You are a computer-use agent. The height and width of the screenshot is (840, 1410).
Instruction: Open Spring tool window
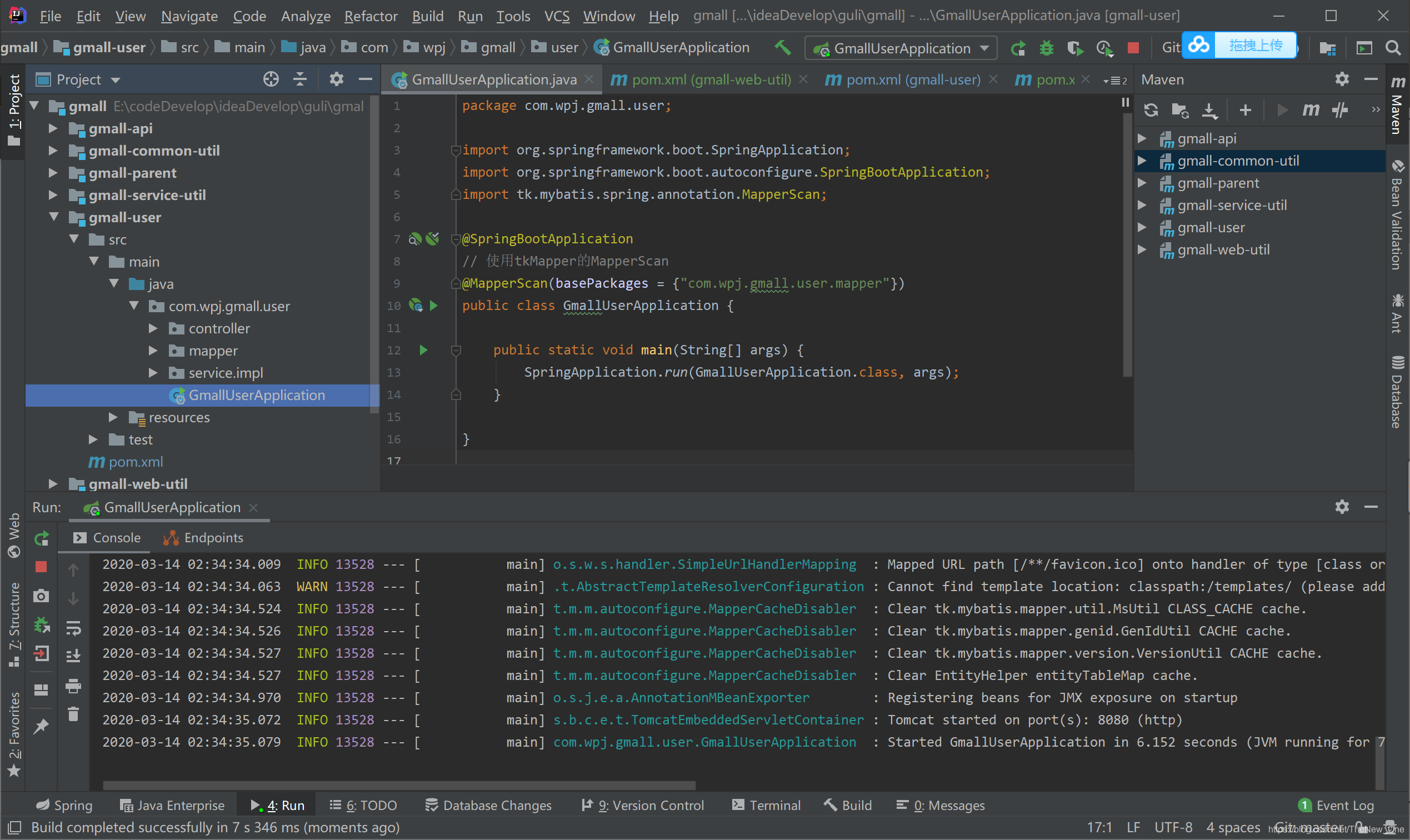tap(63, 805)
